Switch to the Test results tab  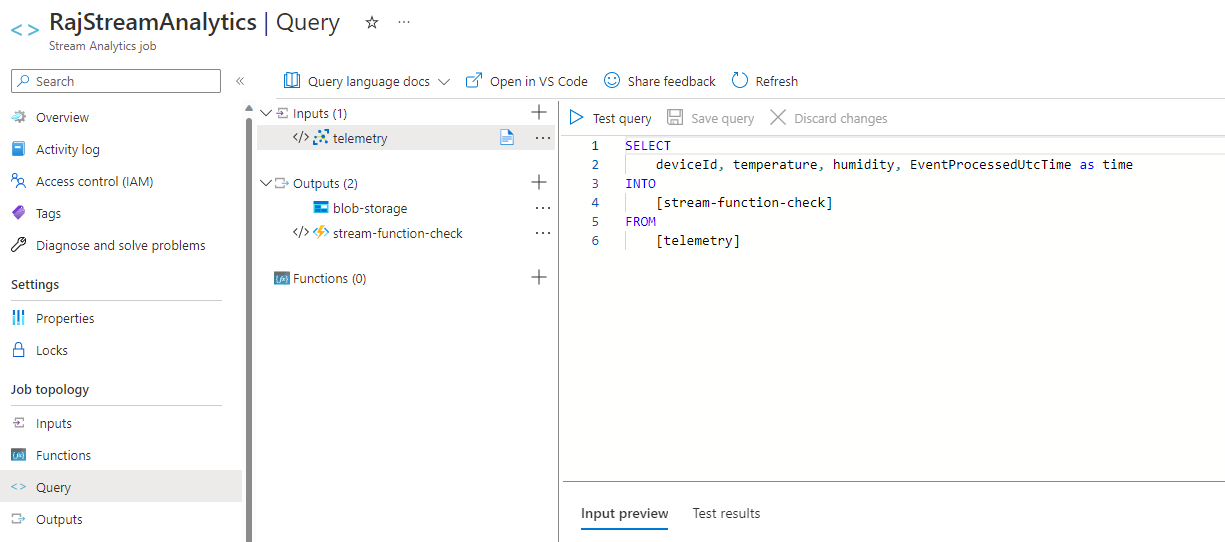point(726,513)
